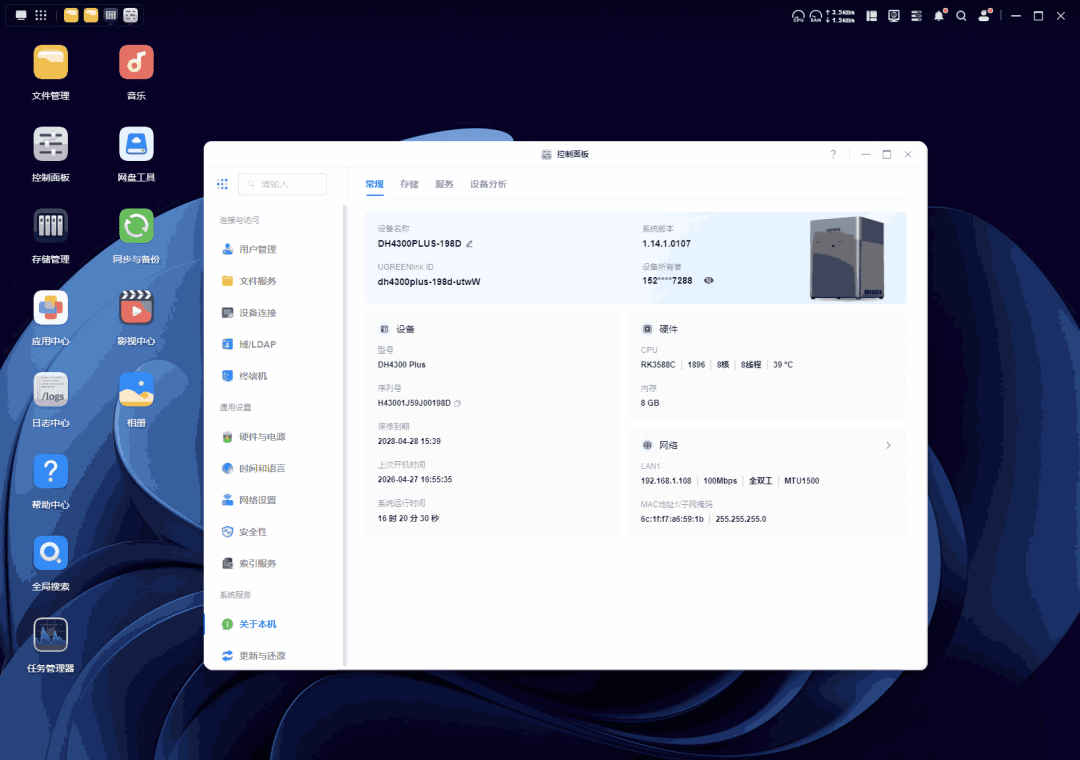Launch the 全局搜索 desktop icon

pos(50,553)
